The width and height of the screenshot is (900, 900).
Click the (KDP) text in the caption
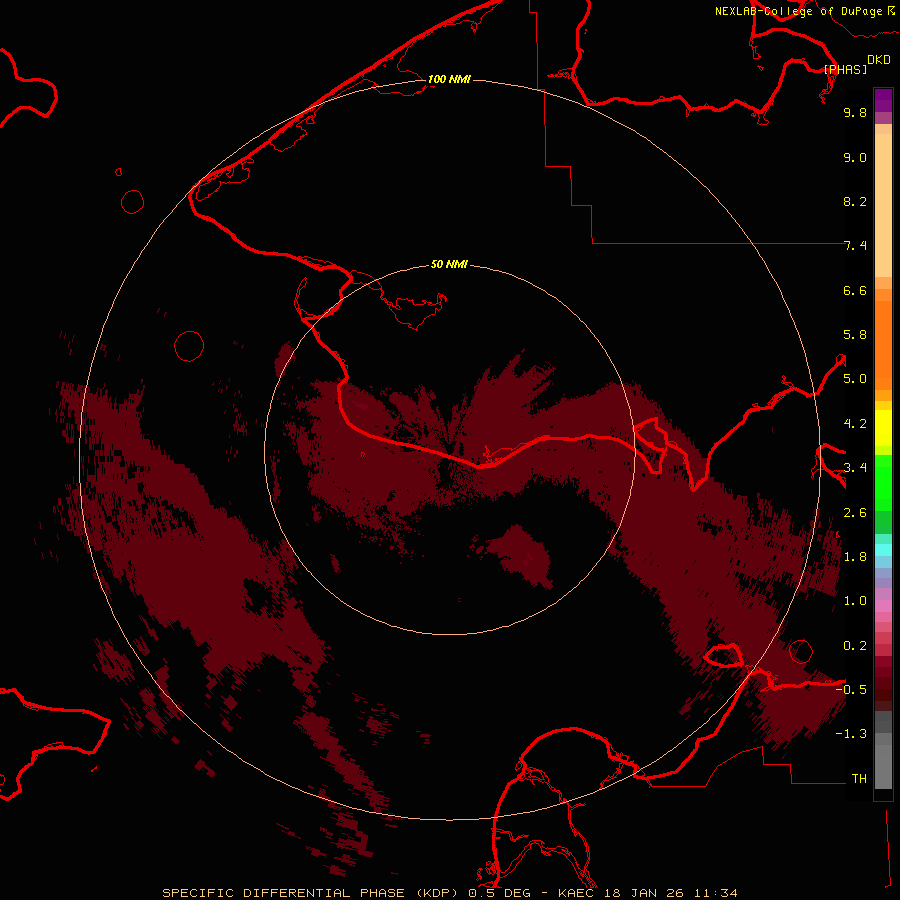439,893
